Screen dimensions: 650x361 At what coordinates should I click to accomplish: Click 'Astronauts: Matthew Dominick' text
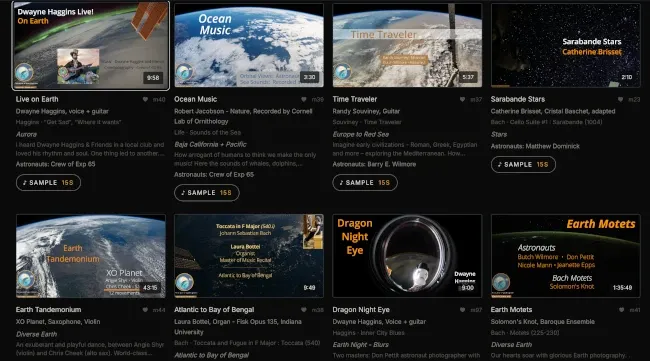535,146
